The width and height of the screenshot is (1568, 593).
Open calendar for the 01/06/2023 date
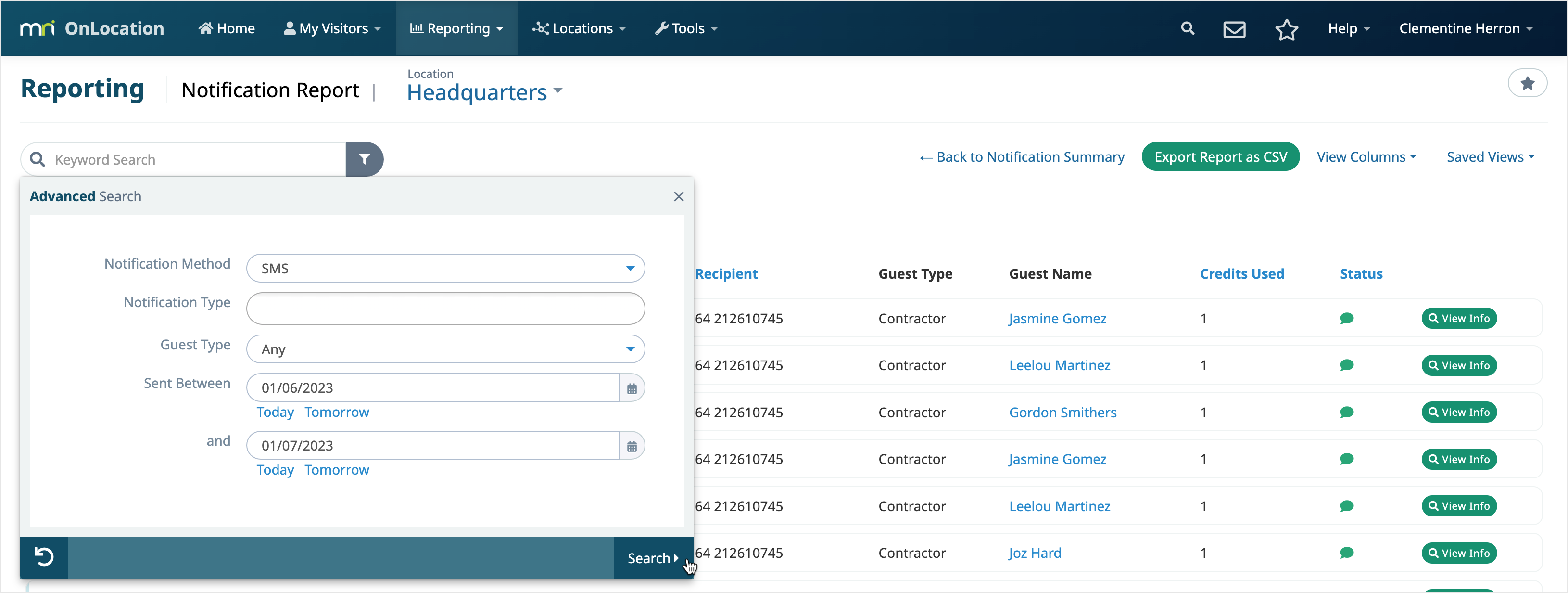(632, 388)
